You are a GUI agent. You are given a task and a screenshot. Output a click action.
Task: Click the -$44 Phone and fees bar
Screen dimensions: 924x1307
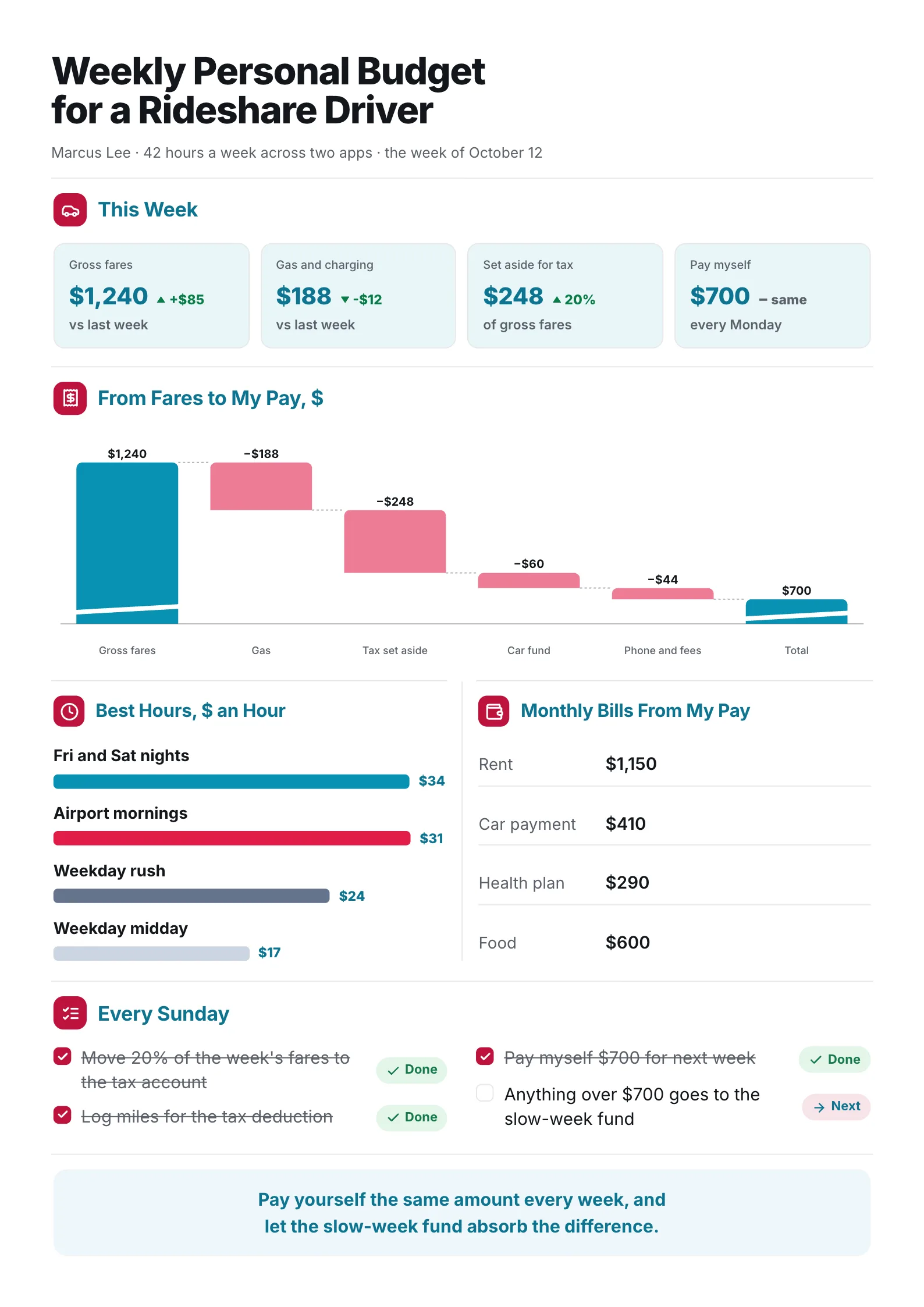tap(663, 594)
